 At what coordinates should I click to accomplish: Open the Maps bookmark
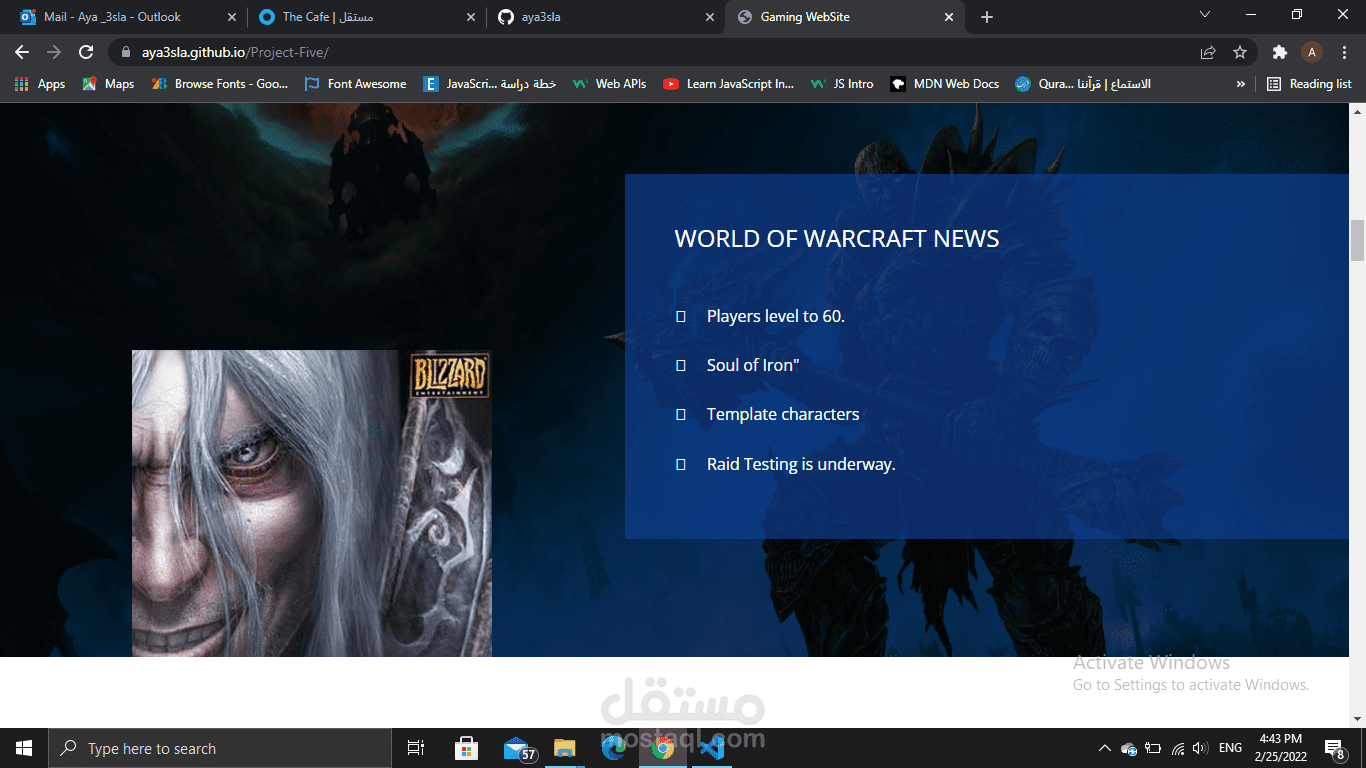pos(108,84)
